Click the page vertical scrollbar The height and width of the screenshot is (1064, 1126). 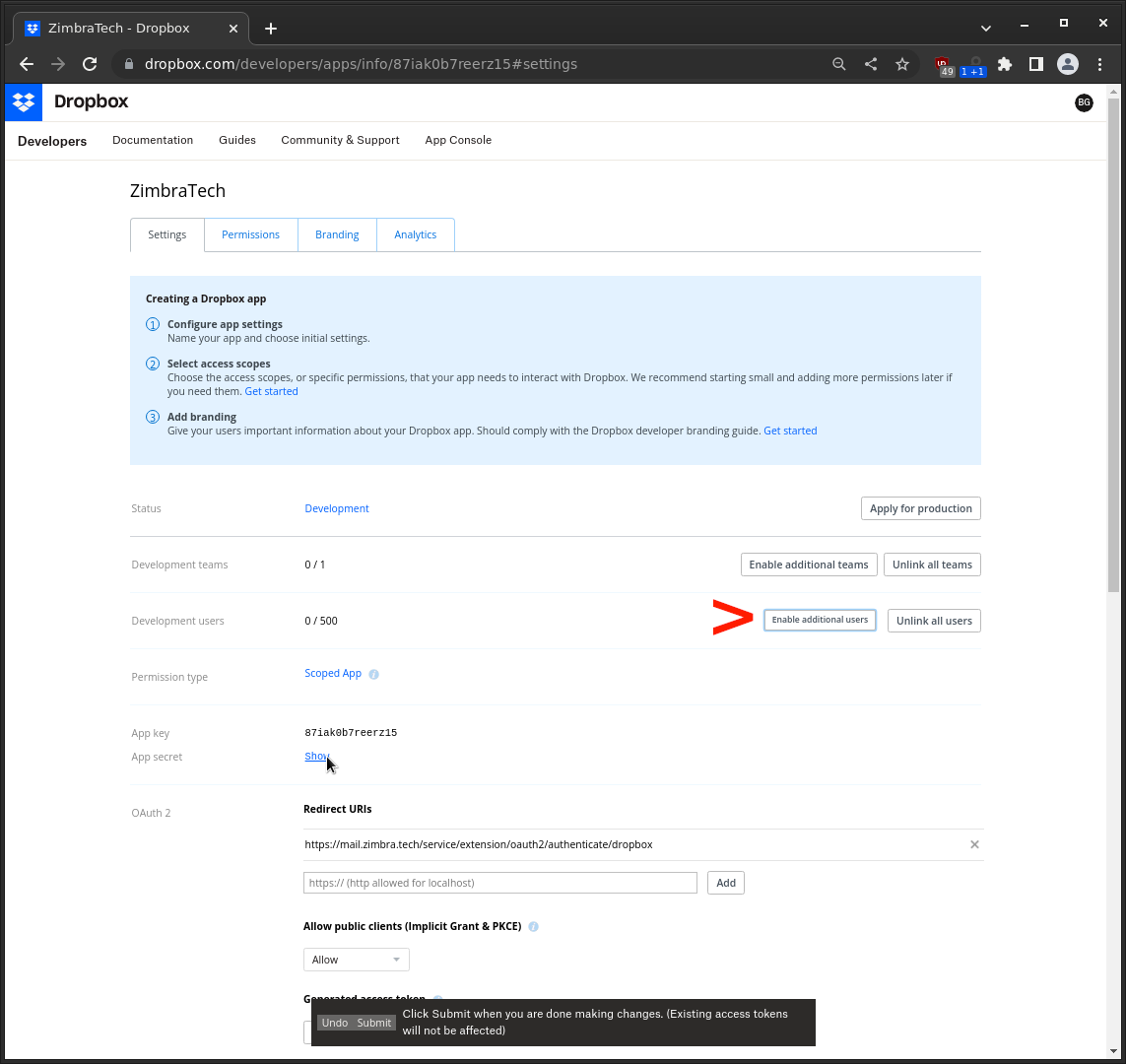click(1114, 345)
